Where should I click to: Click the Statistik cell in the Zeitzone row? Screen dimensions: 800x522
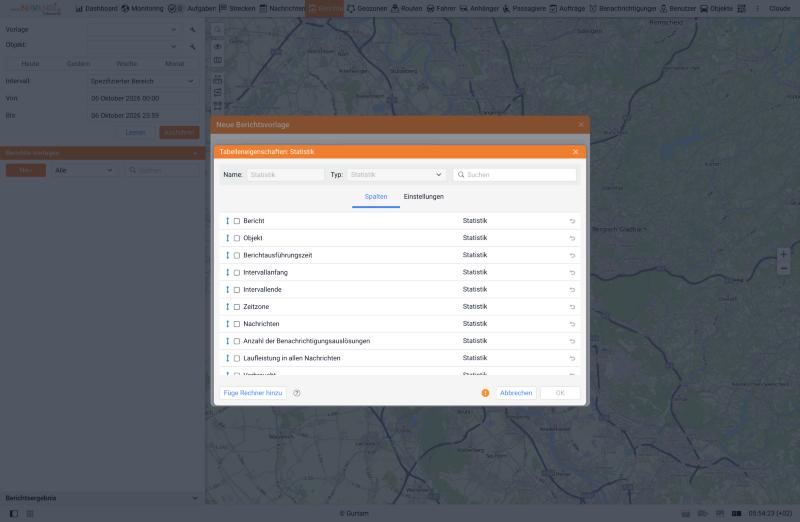pyautogui.click(x=474, y=307)
